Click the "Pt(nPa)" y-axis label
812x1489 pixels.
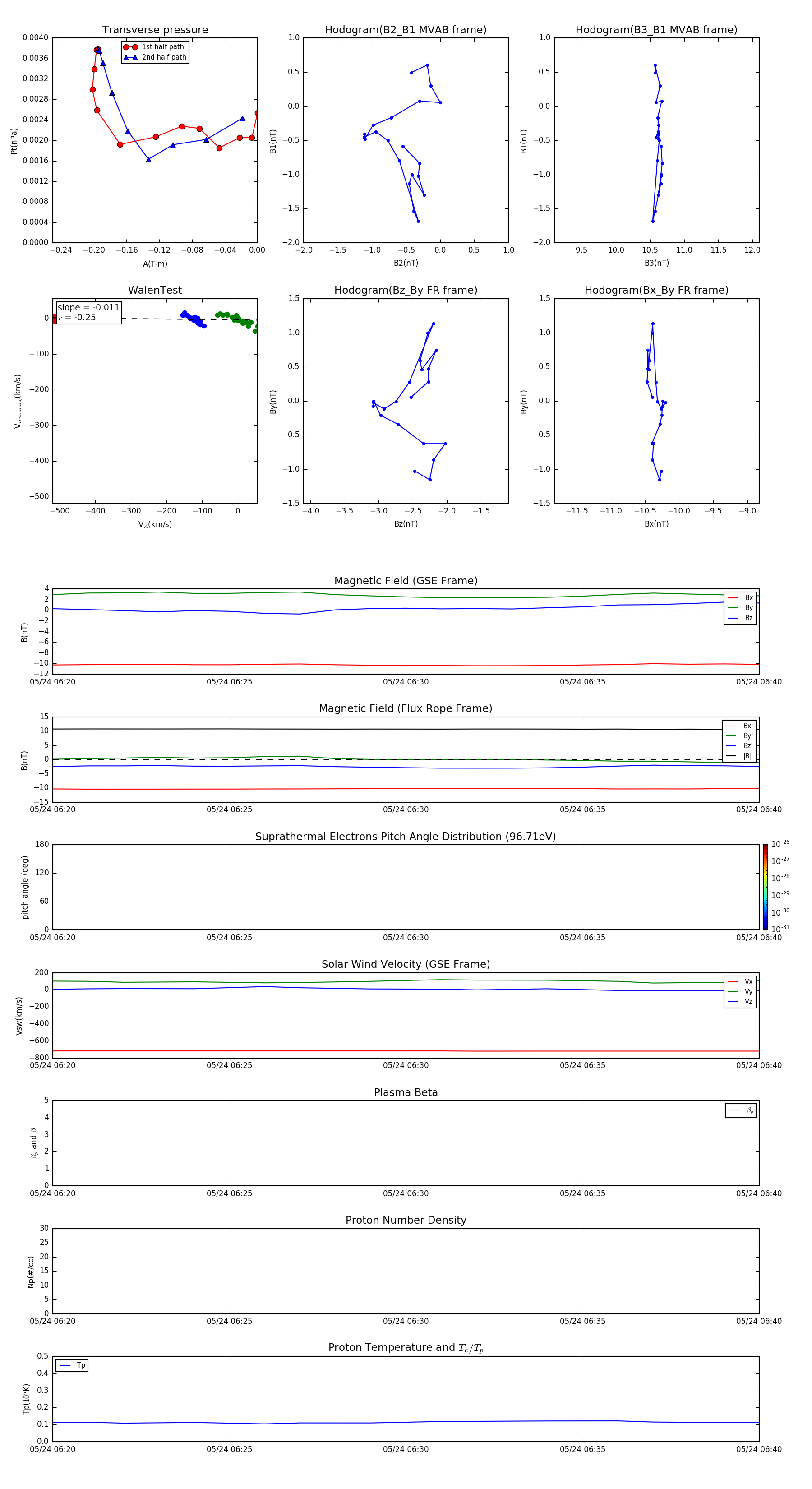(14, 141)
